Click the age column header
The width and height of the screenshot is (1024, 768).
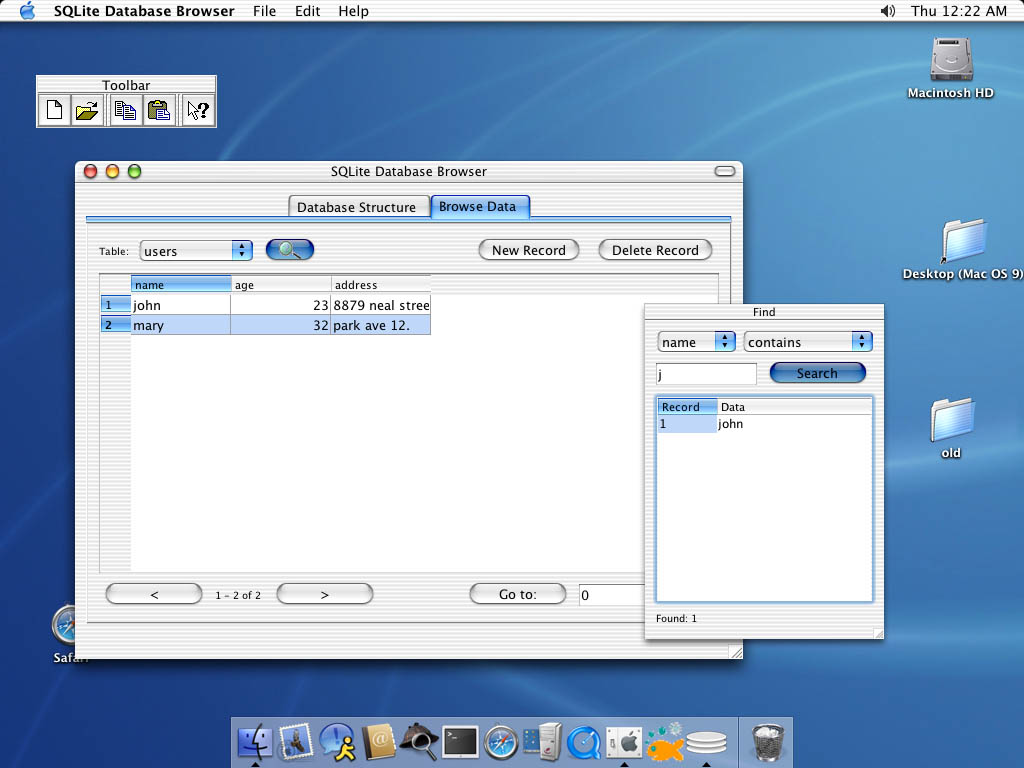[281, 284]
